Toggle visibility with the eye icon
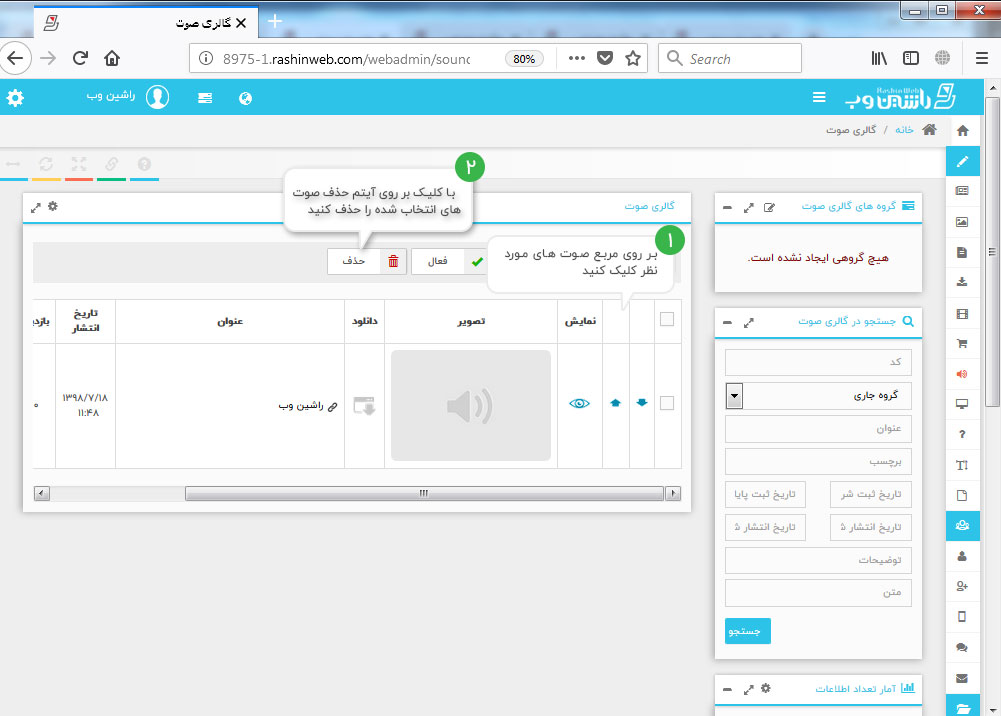Viewport: 1001px width, 716px height. tap(579, 404)
